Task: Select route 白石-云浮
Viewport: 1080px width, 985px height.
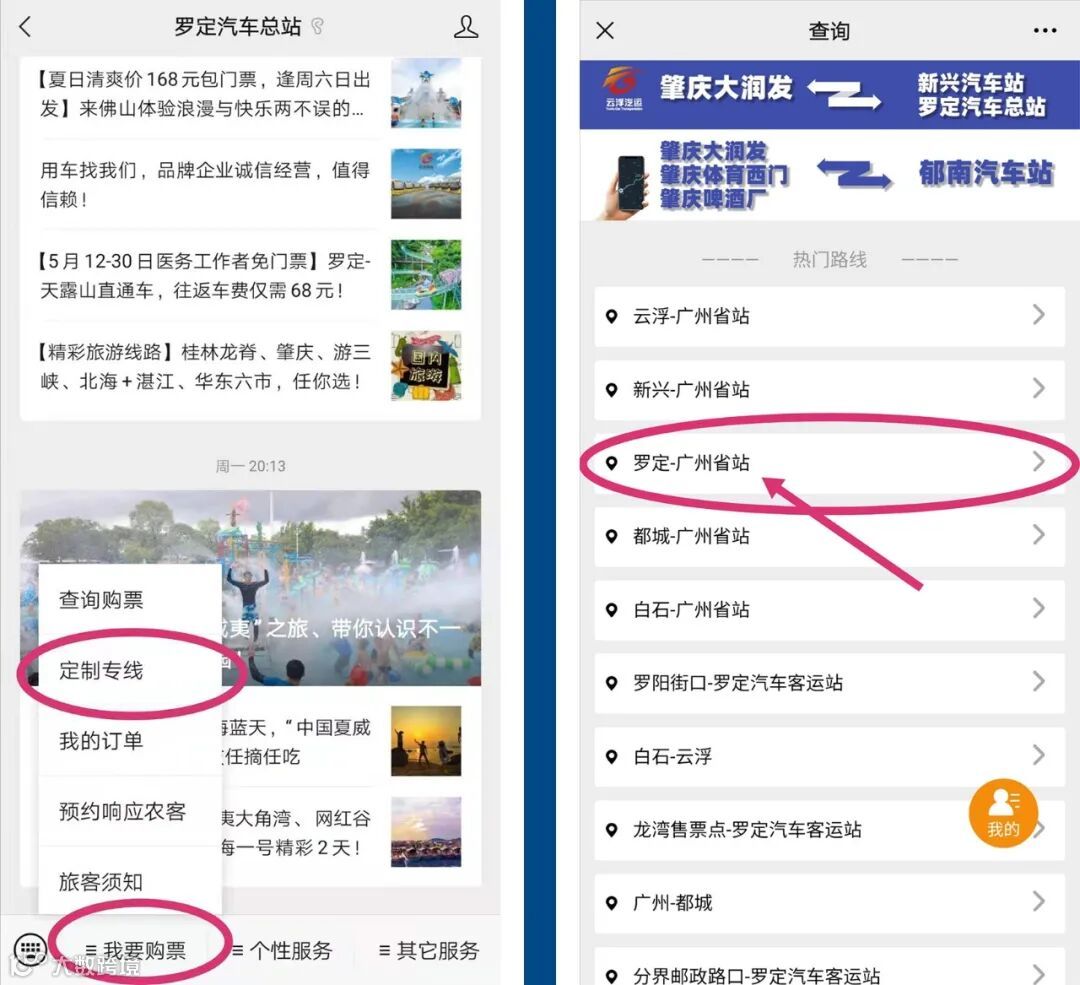Action: click(x=829, y=757)
